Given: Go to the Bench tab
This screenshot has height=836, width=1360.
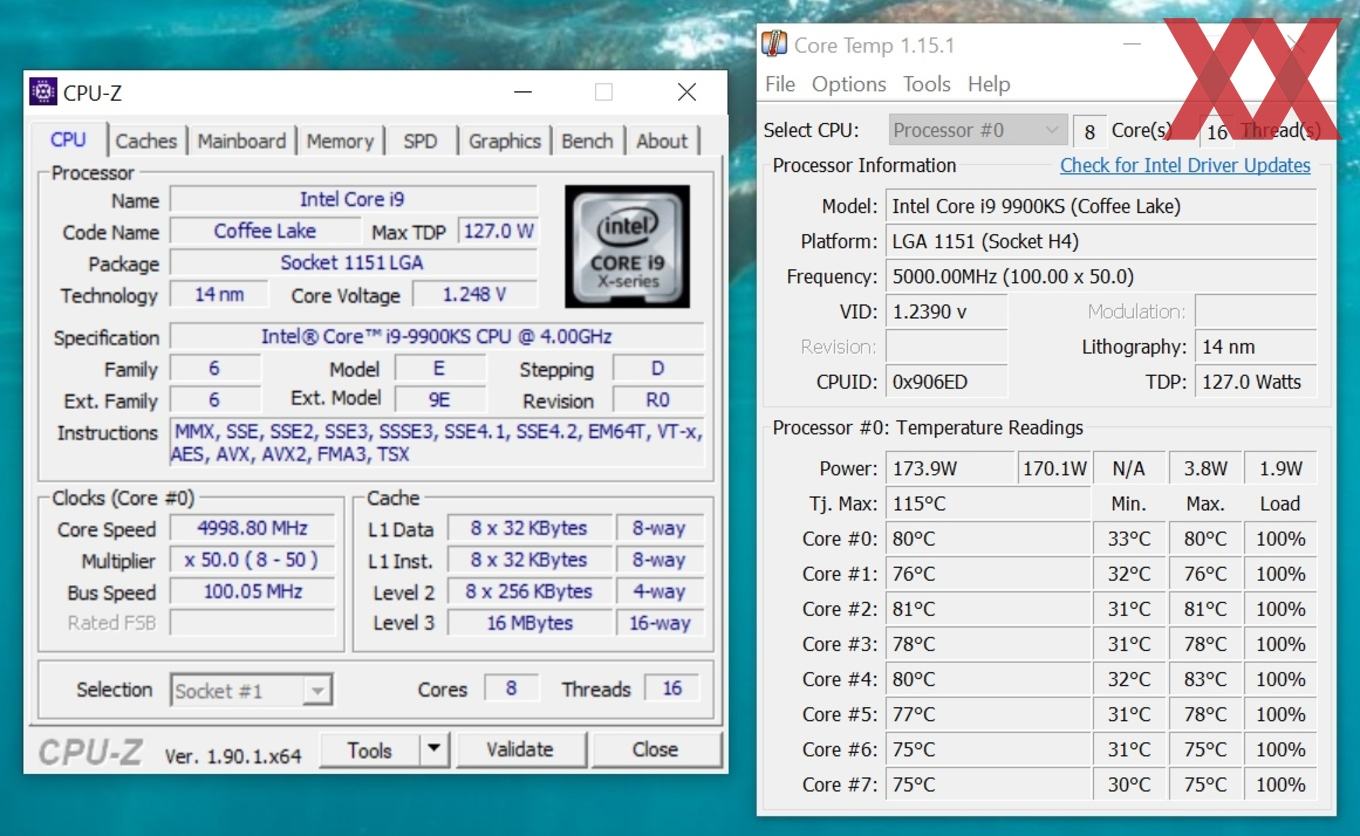Looking at the screenshot, I should [x=587, y=141].
